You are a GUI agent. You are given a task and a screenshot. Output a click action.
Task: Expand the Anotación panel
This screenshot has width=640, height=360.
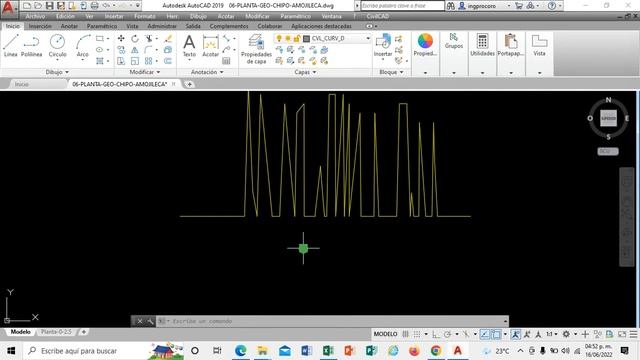207,72
